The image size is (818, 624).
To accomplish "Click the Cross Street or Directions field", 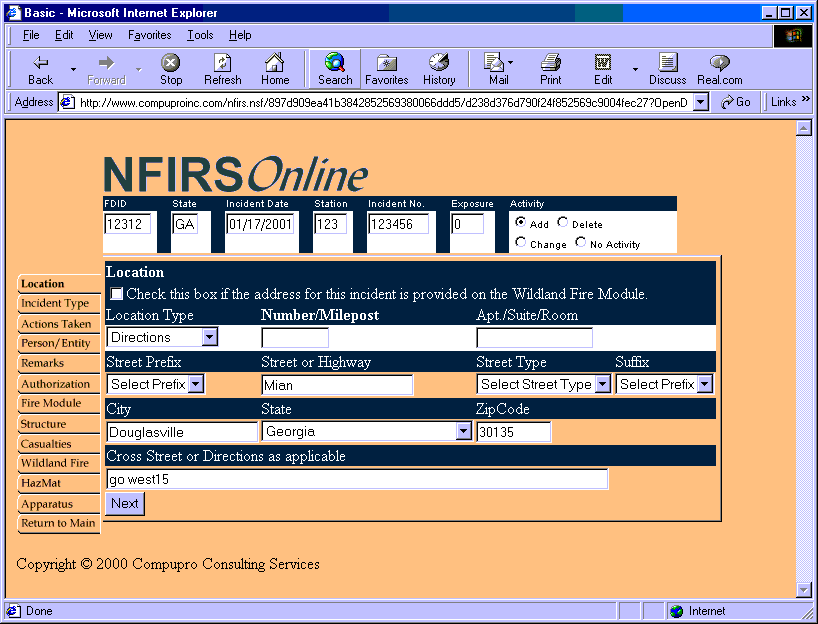I will point(357,479).
